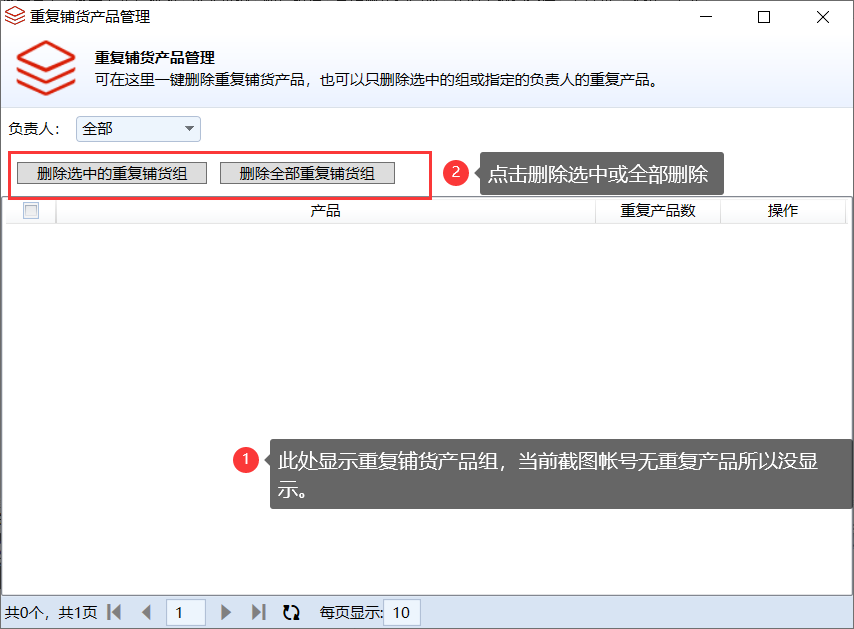This screenshot has height=629, width=854.
Task: Click the red number 2 annotation badge
Action: (x=456, y=173)
